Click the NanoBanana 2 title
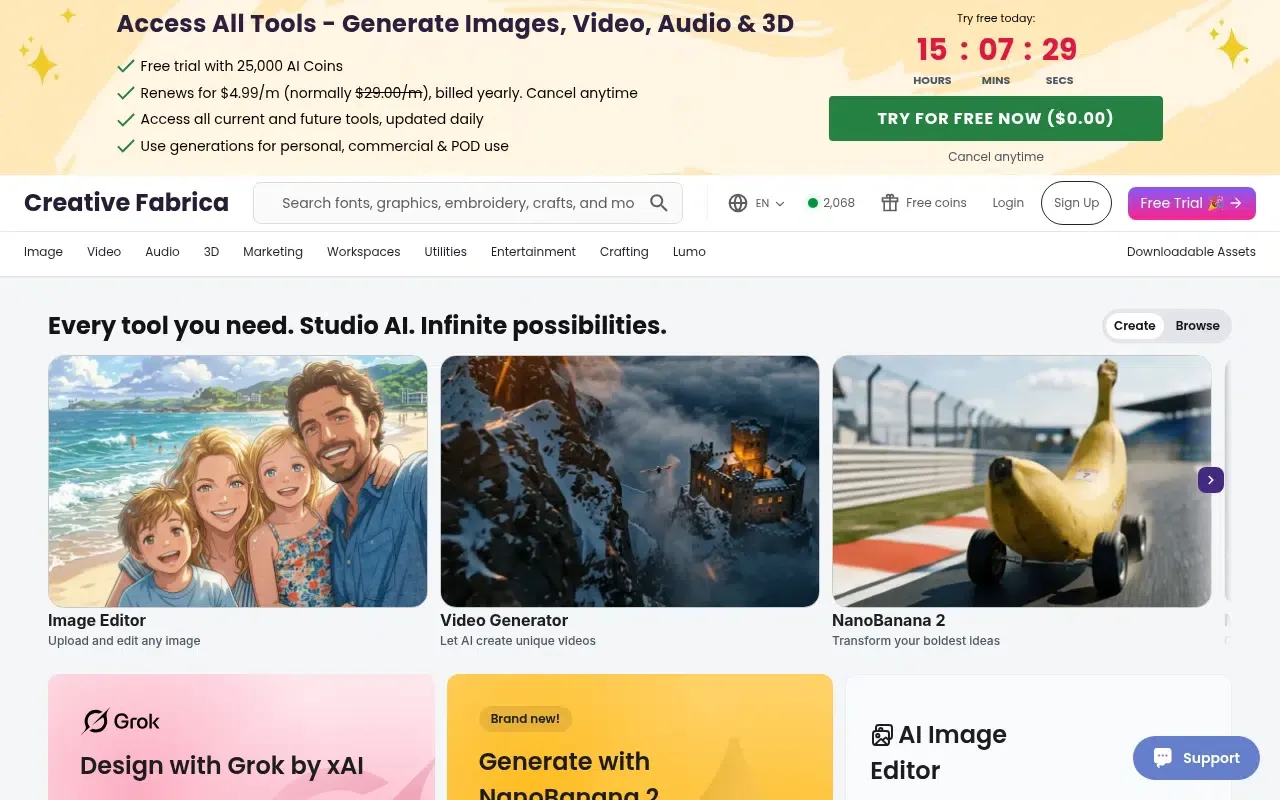1280x800 pixels. [x=888, y=620]
